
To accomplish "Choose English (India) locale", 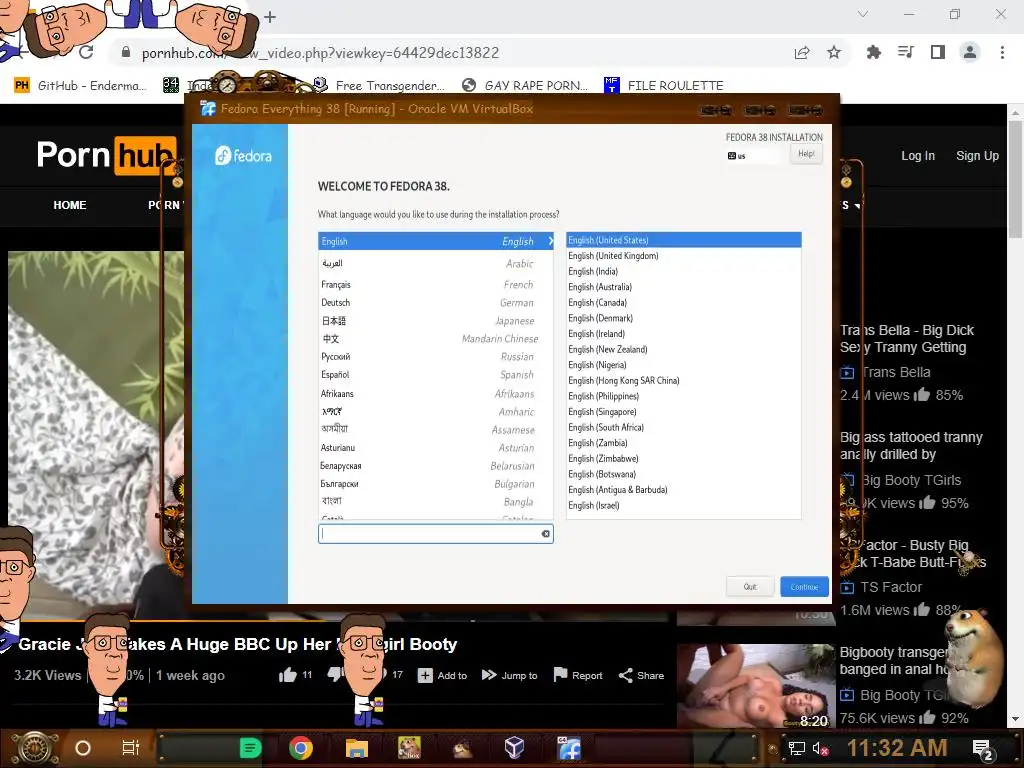I will (x=684, y=272).
